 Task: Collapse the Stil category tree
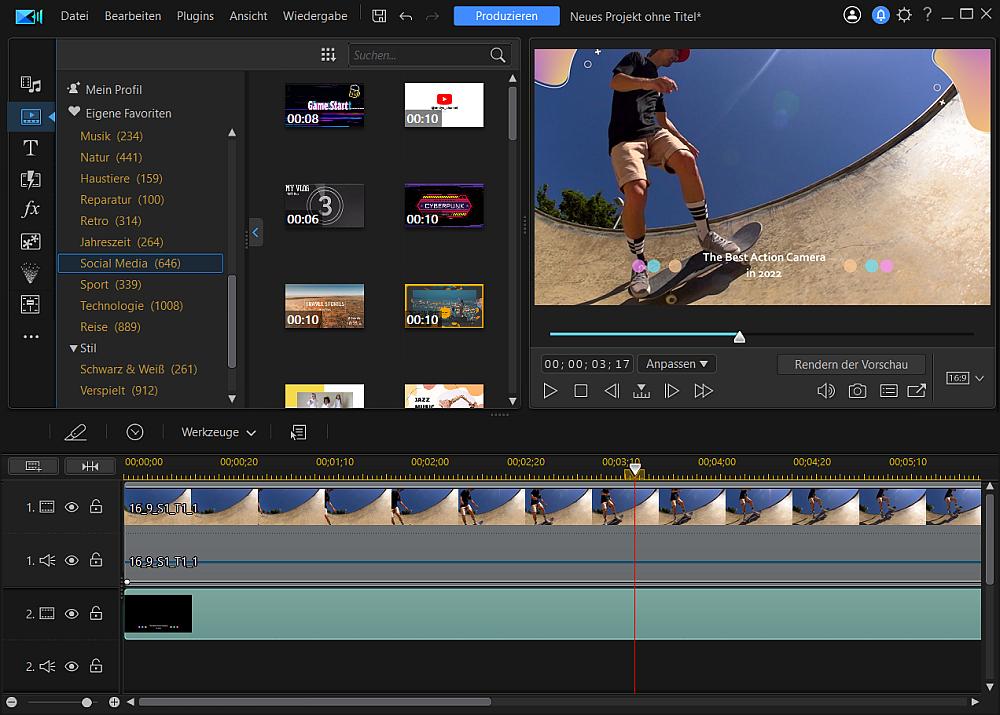(x=73, y=348)
